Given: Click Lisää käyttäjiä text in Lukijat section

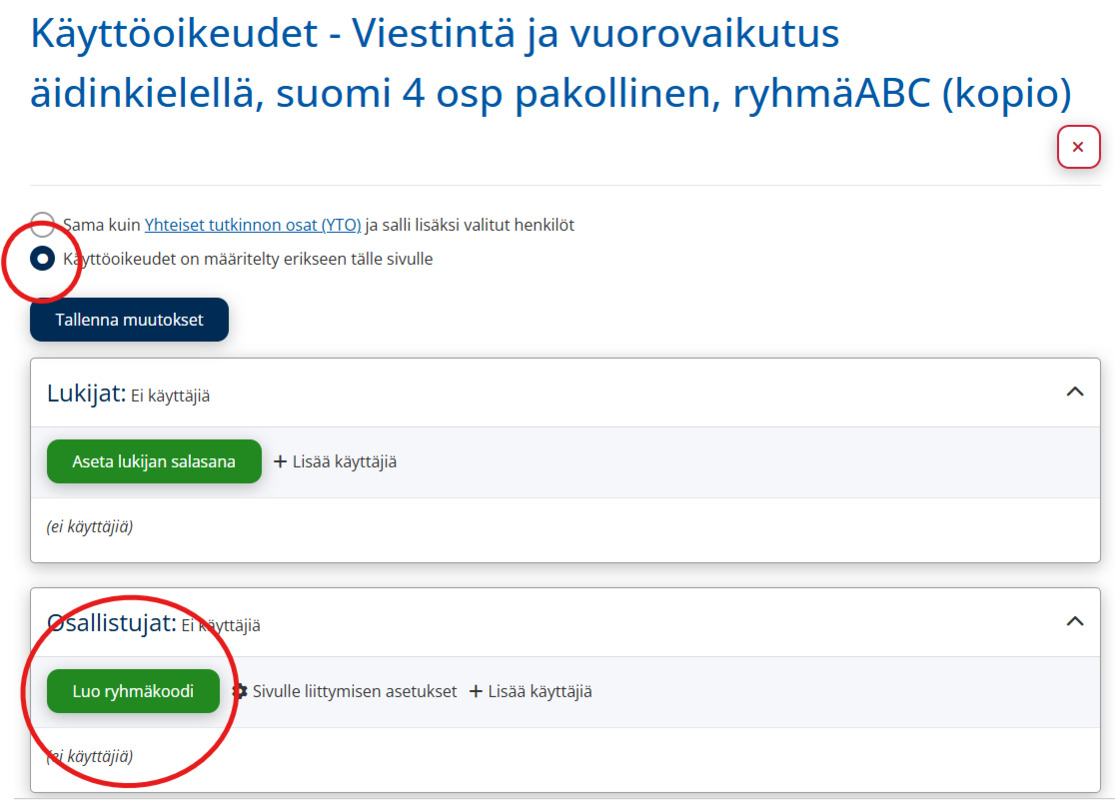Looking at the screenshot, I should [344, 462].
